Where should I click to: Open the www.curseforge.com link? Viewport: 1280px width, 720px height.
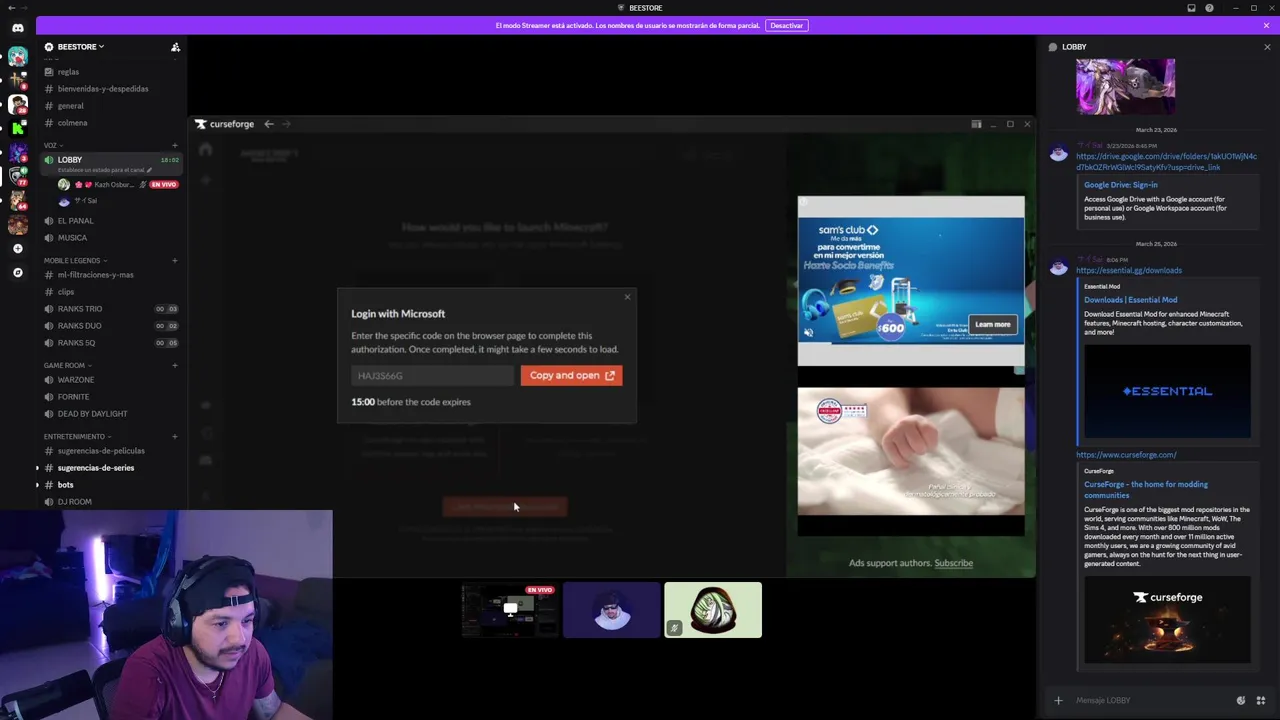1126,455
